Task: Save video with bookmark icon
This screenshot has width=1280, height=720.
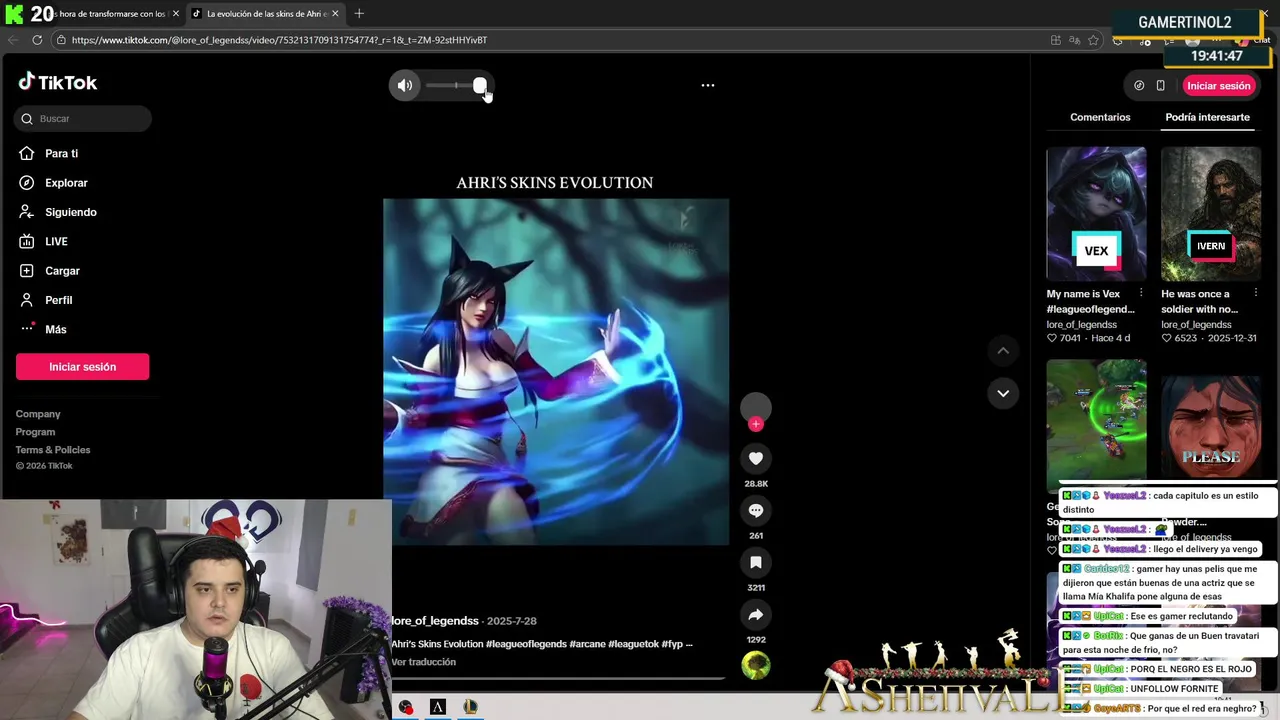Action: (756, 562)
